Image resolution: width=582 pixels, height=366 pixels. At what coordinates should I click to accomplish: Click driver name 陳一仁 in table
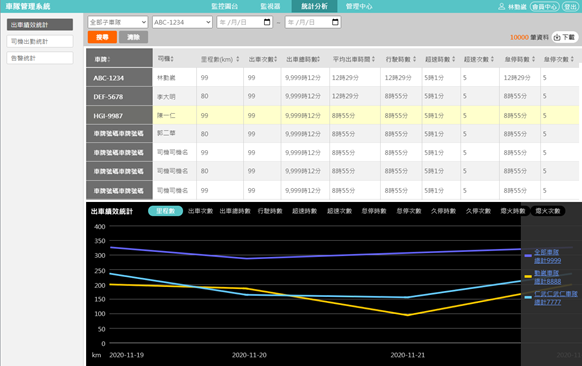[166, 115]
